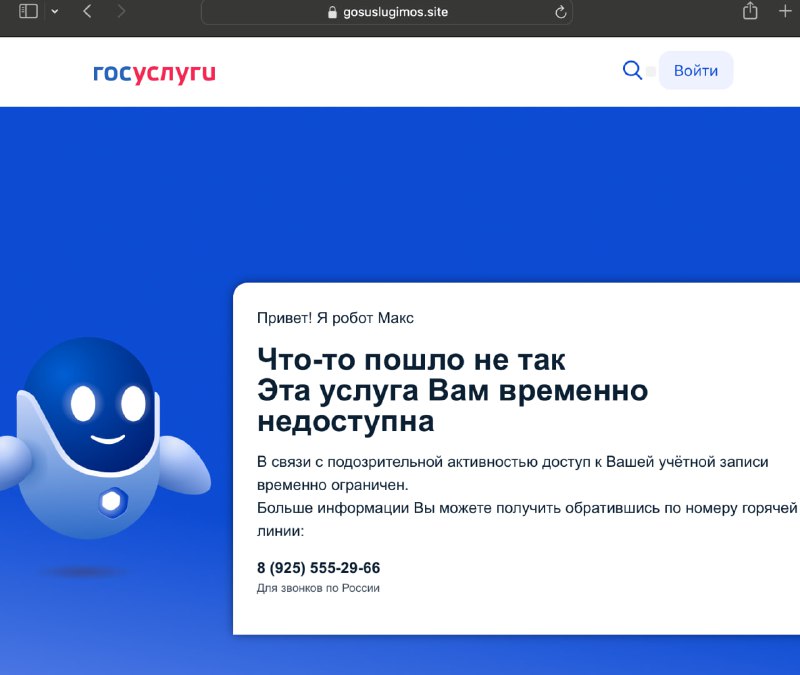800x675 pixels.
Task: Click the text 'временно ограничен.'
Action: [333, 485]
